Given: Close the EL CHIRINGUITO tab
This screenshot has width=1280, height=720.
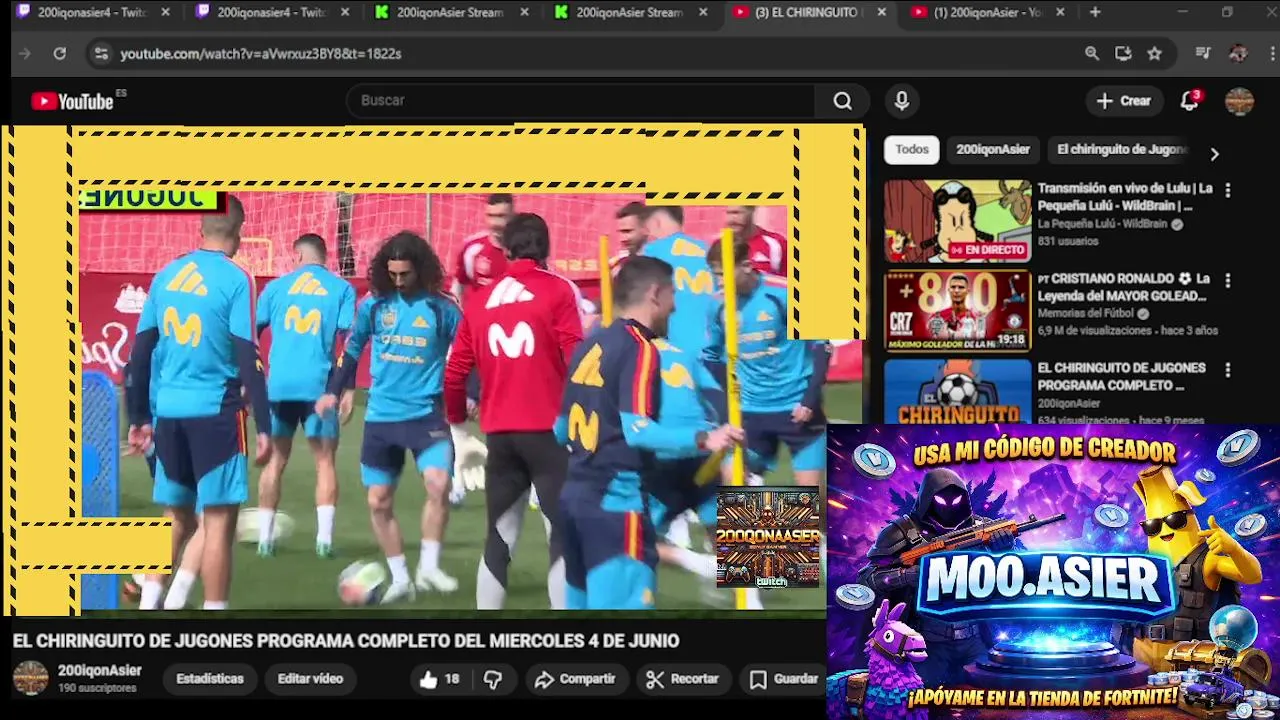Looking at the screenshot, I should pos(881,12).
